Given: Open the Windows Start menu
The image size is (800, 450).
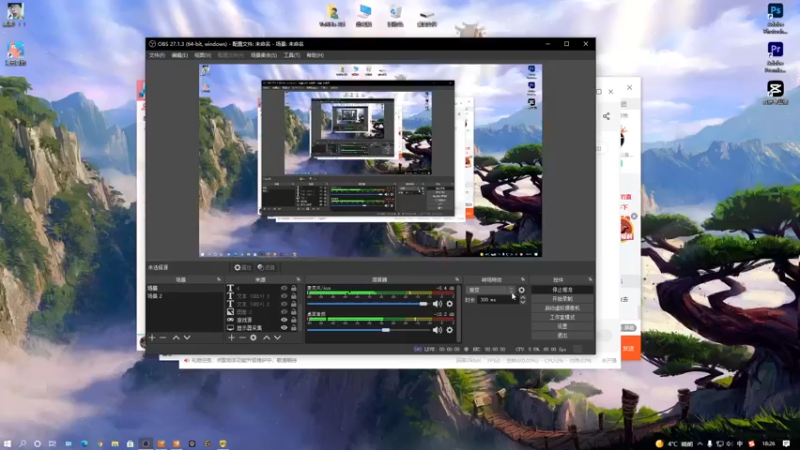Looking at the screenshot, I should 7,444.
